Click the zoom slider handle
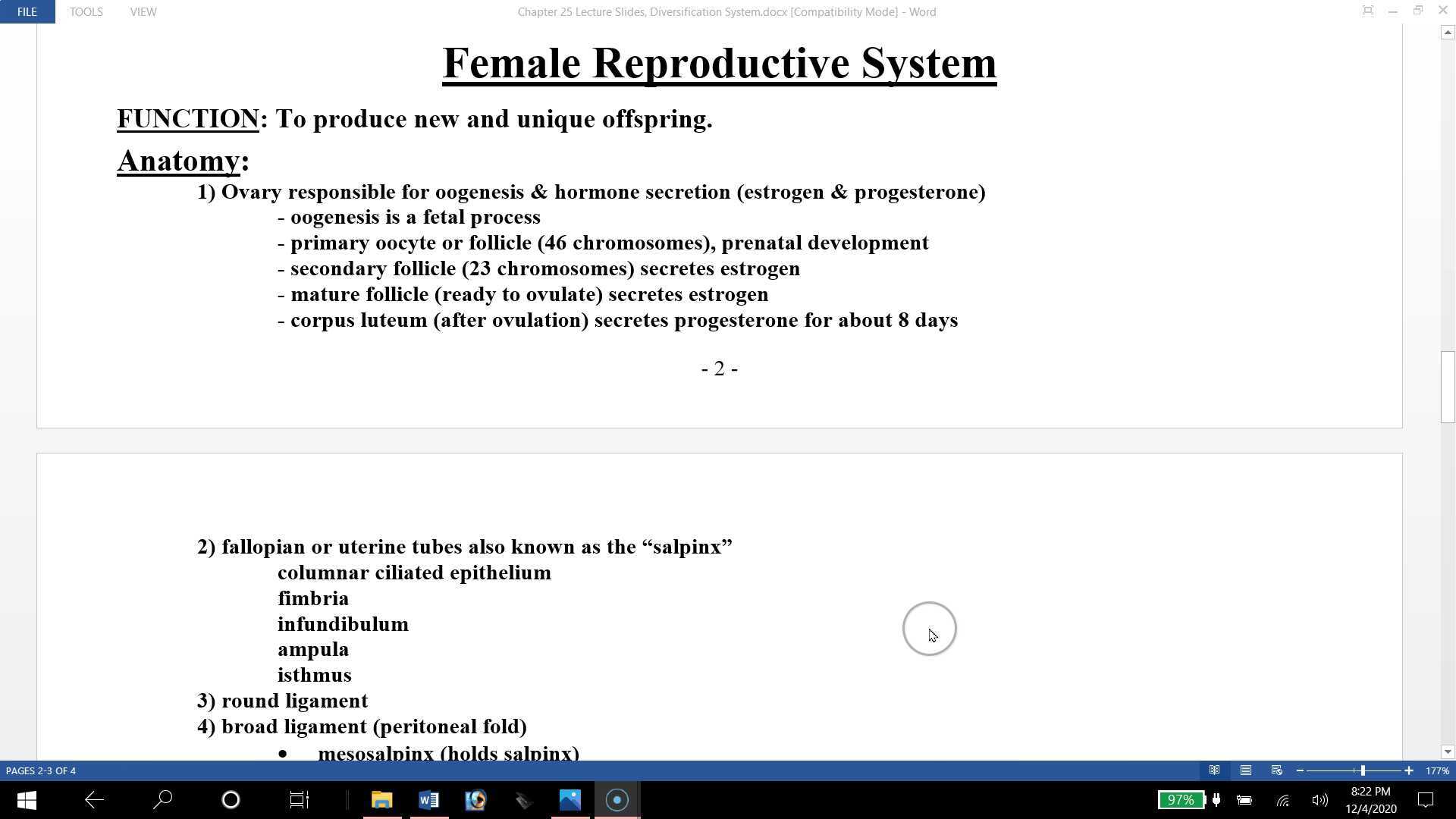The width and height of the screenshot is (1456, 819). 1361,770
